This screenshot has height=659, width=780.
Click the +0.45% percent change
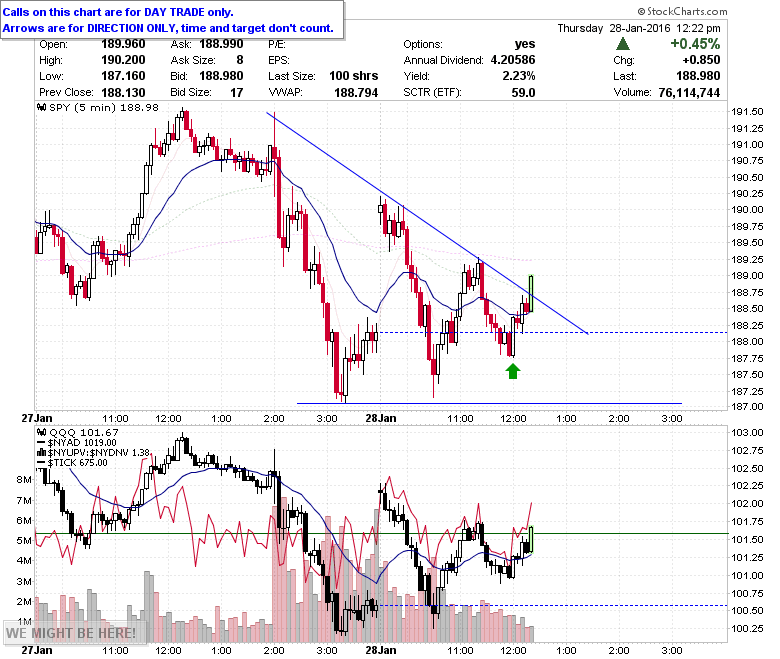pos(695,44)
